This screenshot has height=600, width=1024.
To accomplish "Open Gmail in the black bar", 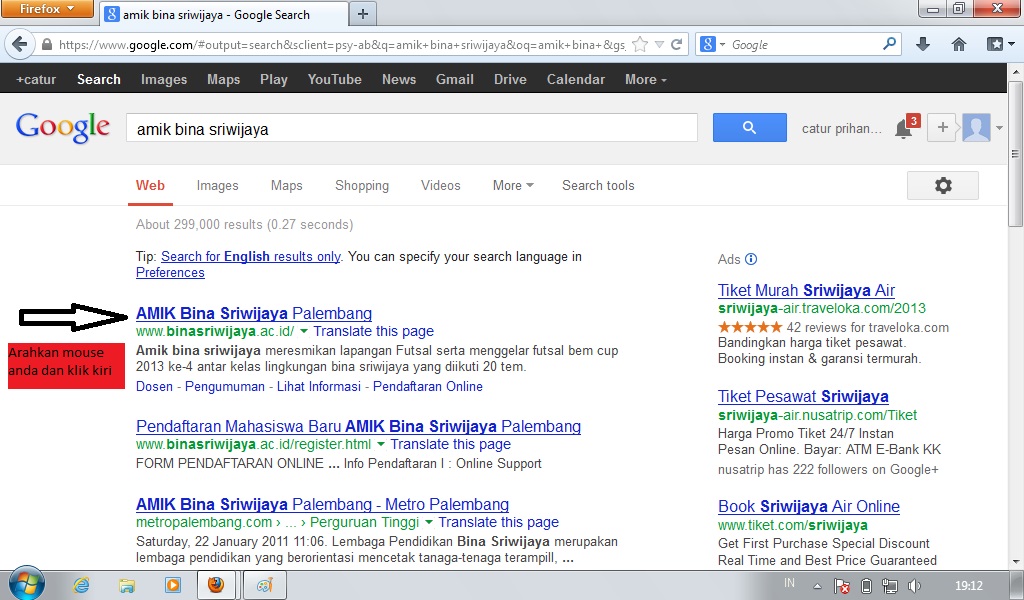I will click(455, 79).
